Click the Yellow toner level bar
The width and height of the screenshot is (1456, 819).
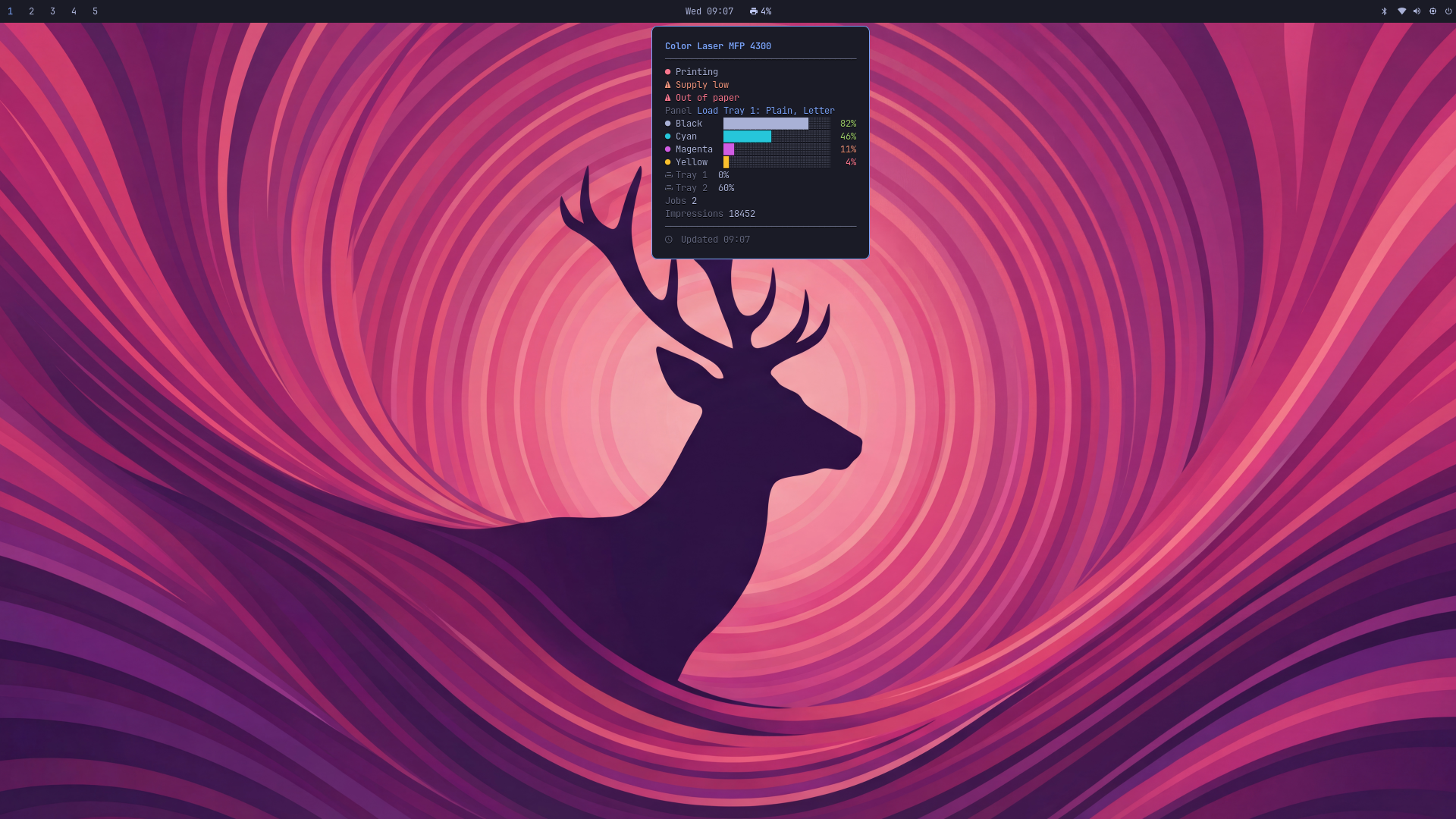777,162
